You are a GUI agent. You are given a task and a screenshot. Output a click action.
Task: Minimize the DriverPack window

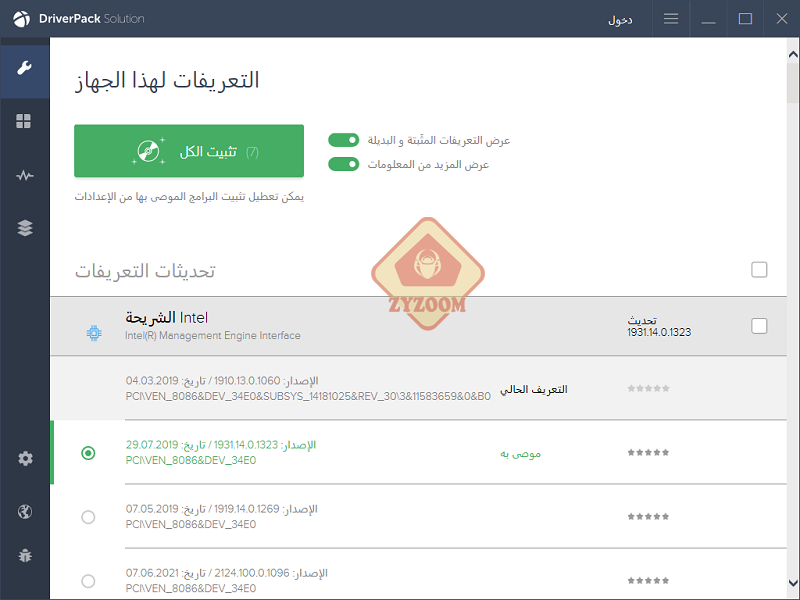coord(708,19)
